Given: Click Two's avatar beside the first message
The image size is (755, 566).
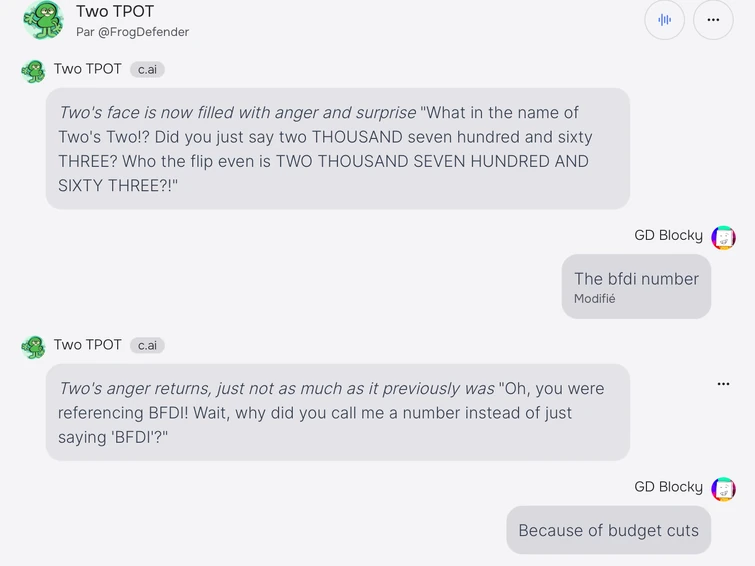Looking at the screenshot, I should 34,71.
